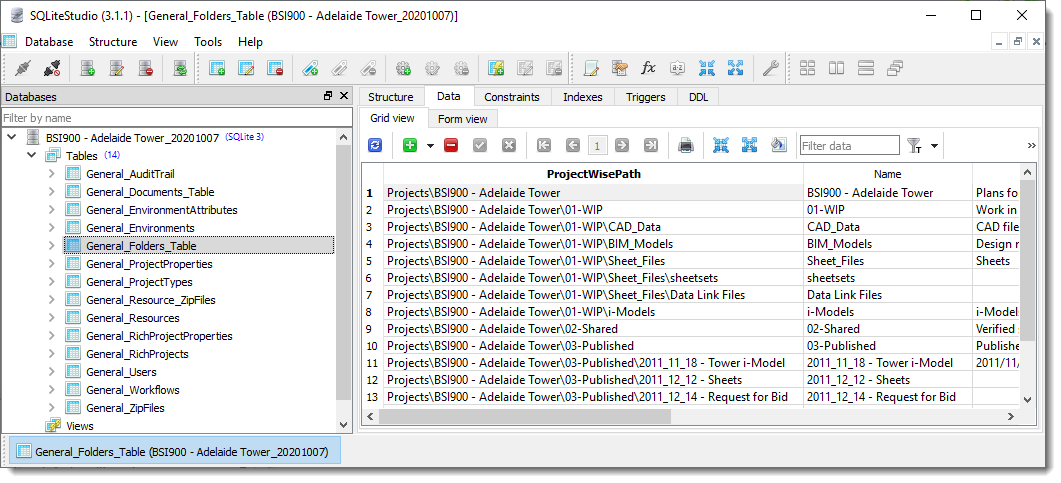Viewport: 1061px width, 483px height.
Task: Switch to the Constraints tab
Action: pos(512,97)
